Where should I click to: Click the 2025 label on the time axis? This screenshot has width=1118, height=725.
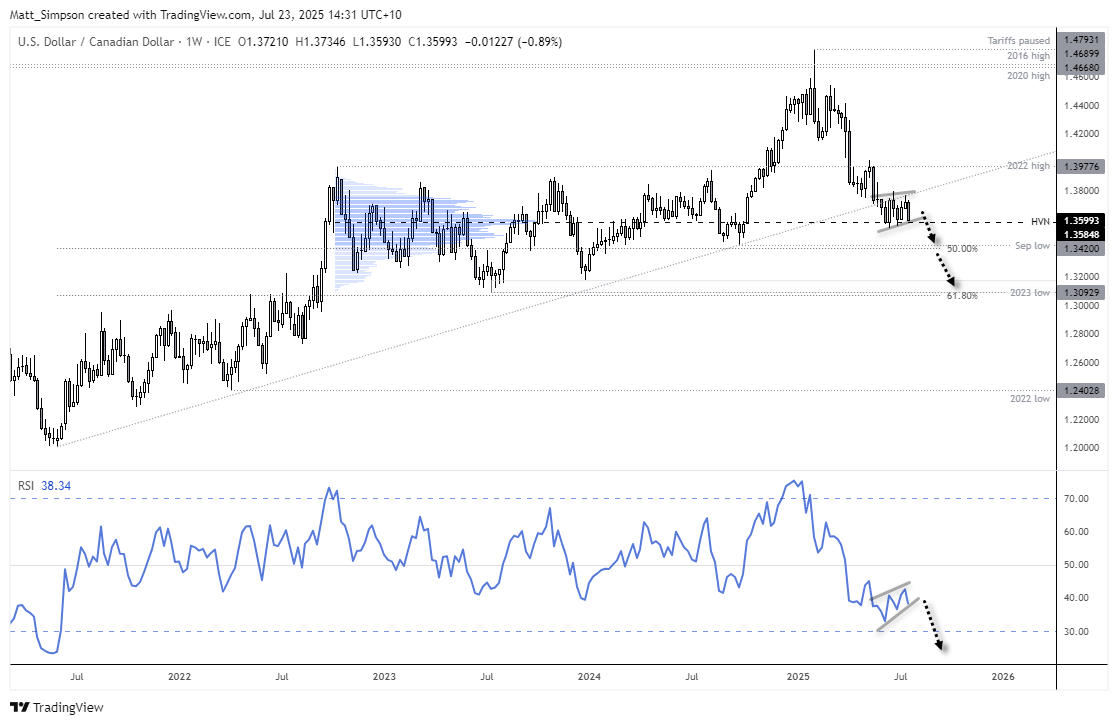click(x=798, y=677)
